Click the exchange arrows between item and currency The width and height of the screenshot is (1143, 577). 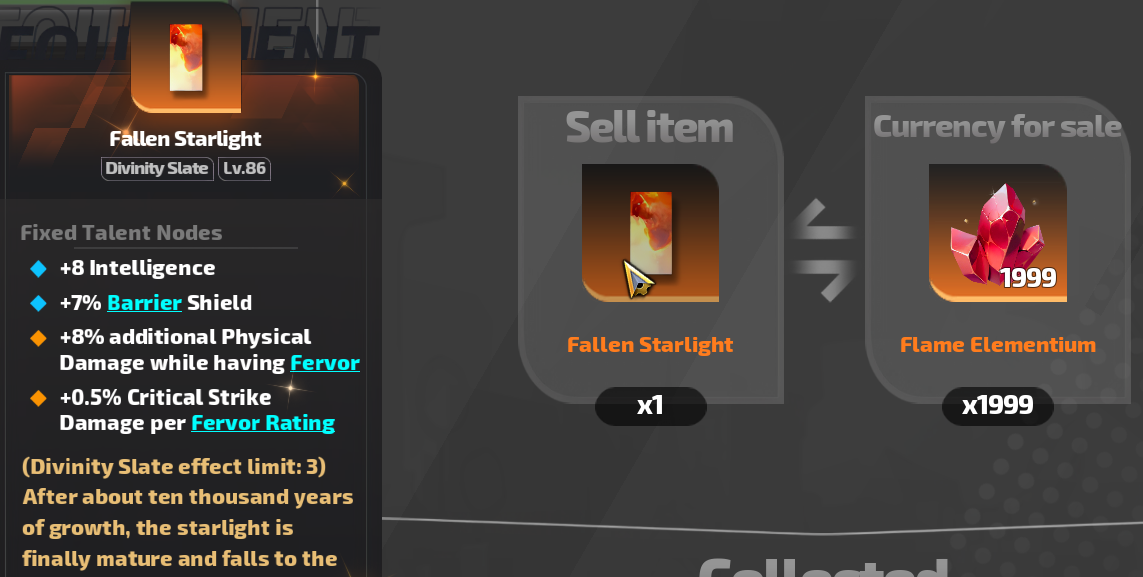click(x=824, y=250)
